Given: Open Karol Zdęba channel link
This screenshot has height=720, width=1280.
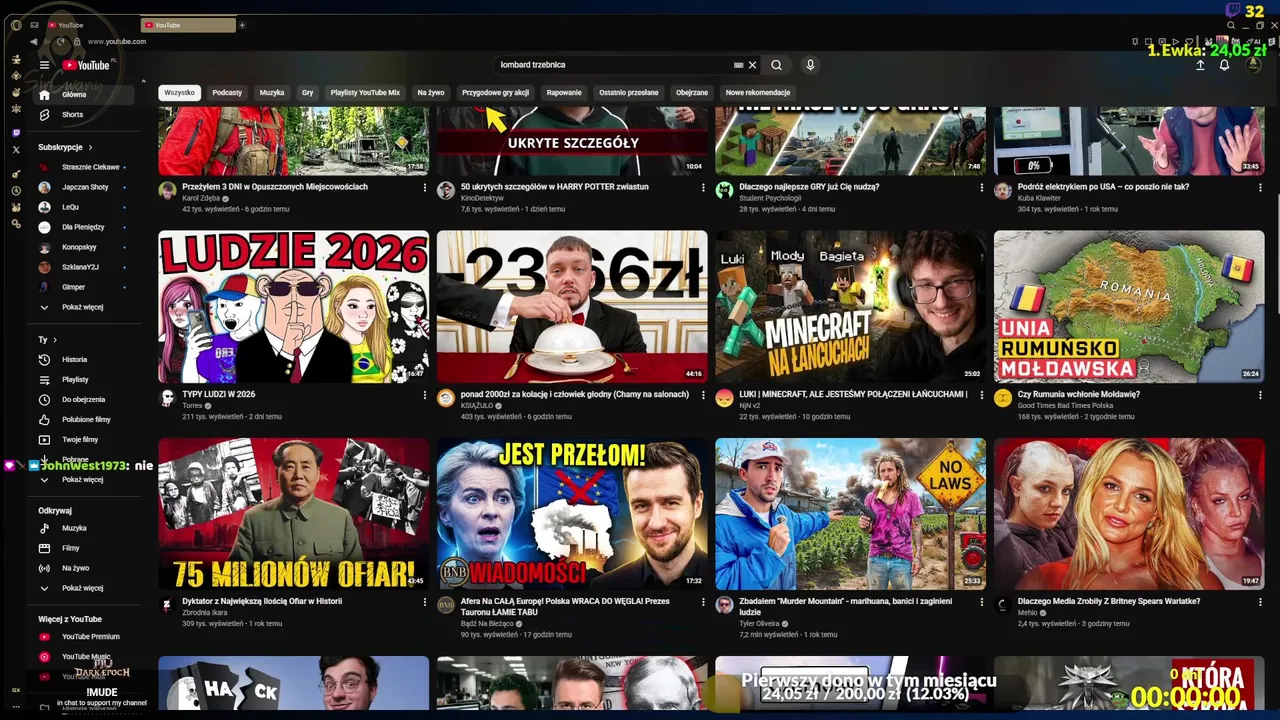Looking at the screenshot, I should click(x=201, y=198).
